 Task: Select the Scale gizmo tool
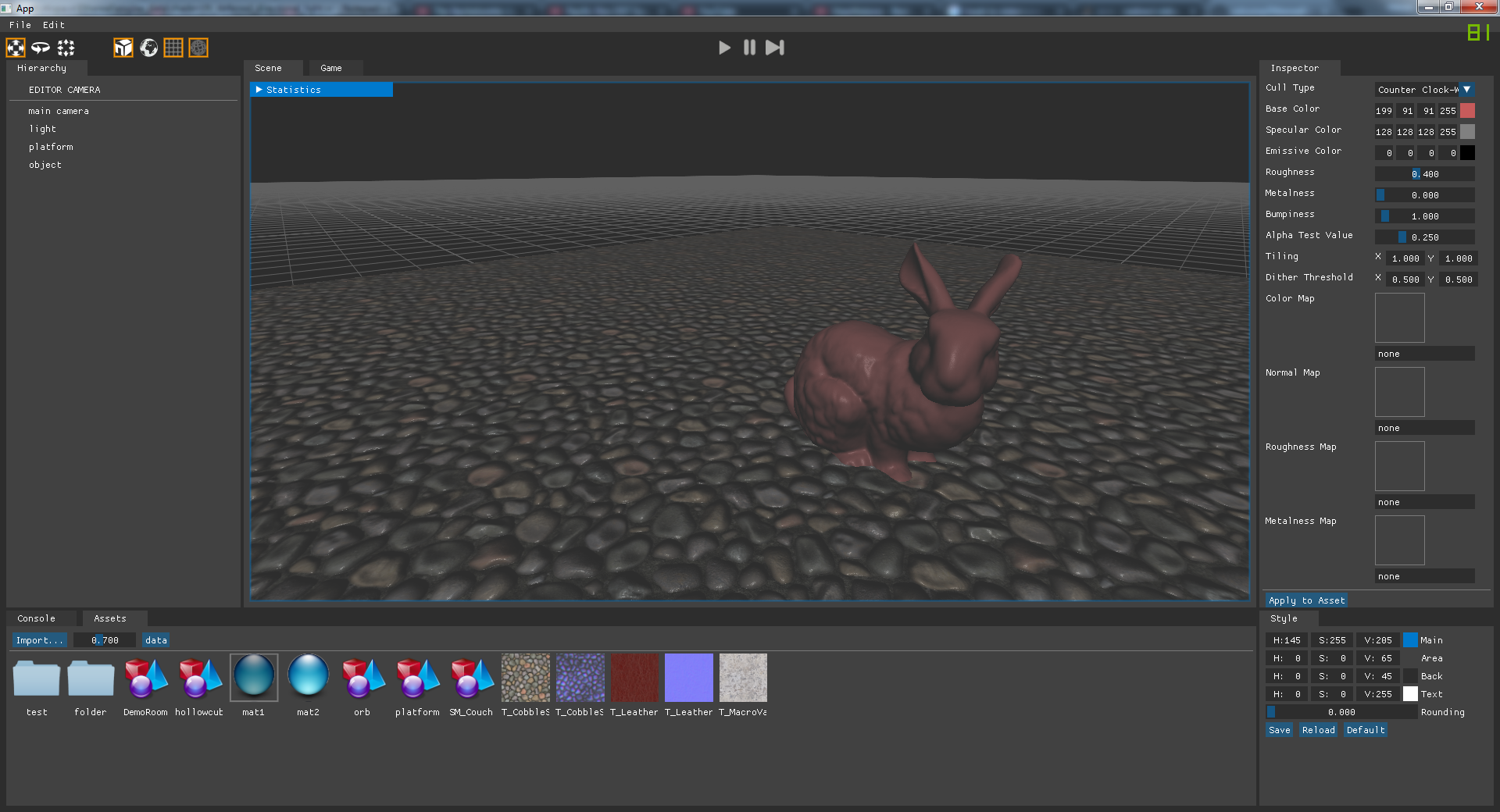click(66, 48)
